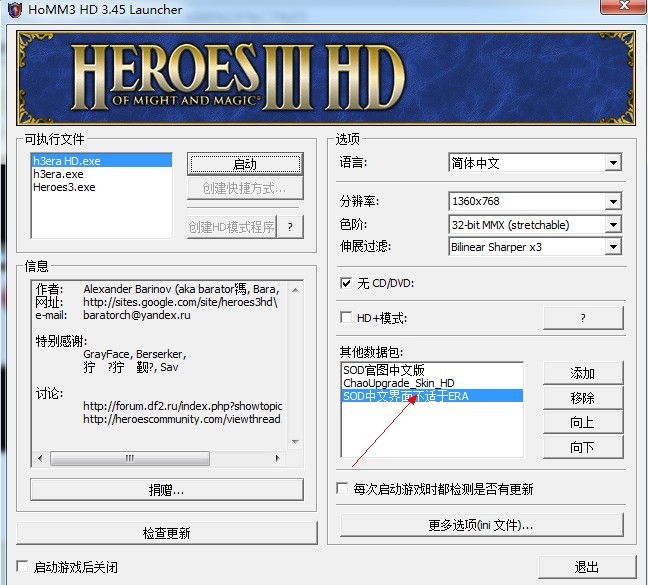Click info panel scroll right arrow
The height and width of the screenshot is (585, 648).
[x=277, y=458]
